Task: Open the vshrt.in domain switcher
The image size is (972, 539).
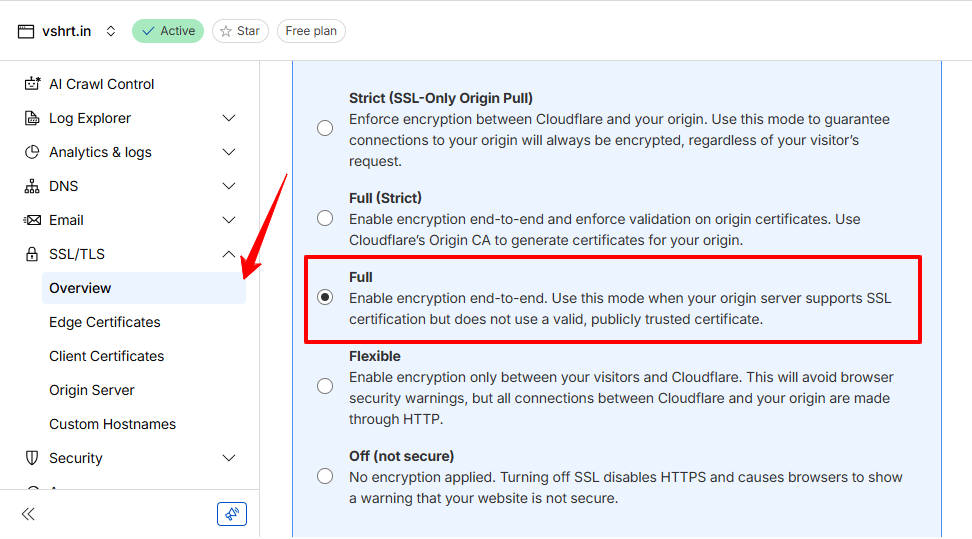Action: pyautogui.click(x=110, y=31)
